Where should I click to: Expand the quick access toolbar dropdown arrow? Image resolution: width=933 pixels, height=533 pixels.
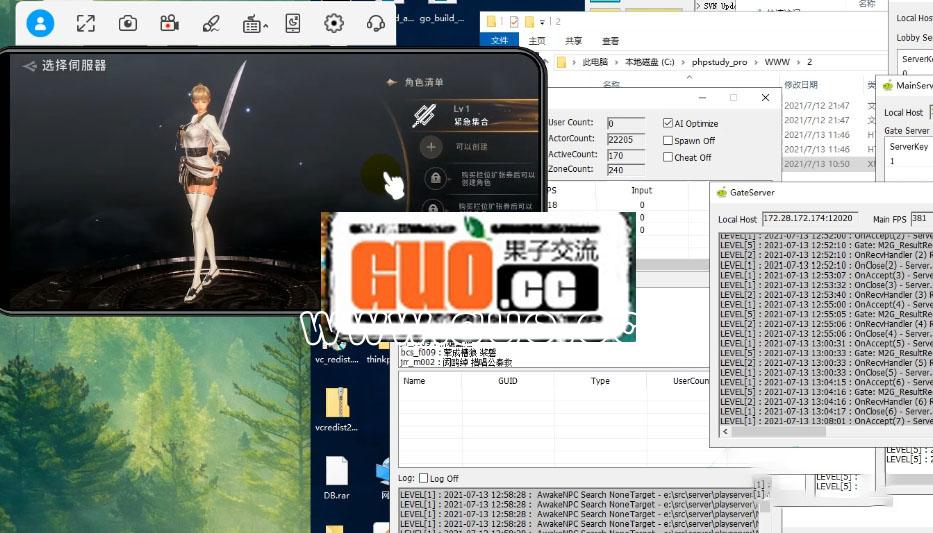pos(542,23)
